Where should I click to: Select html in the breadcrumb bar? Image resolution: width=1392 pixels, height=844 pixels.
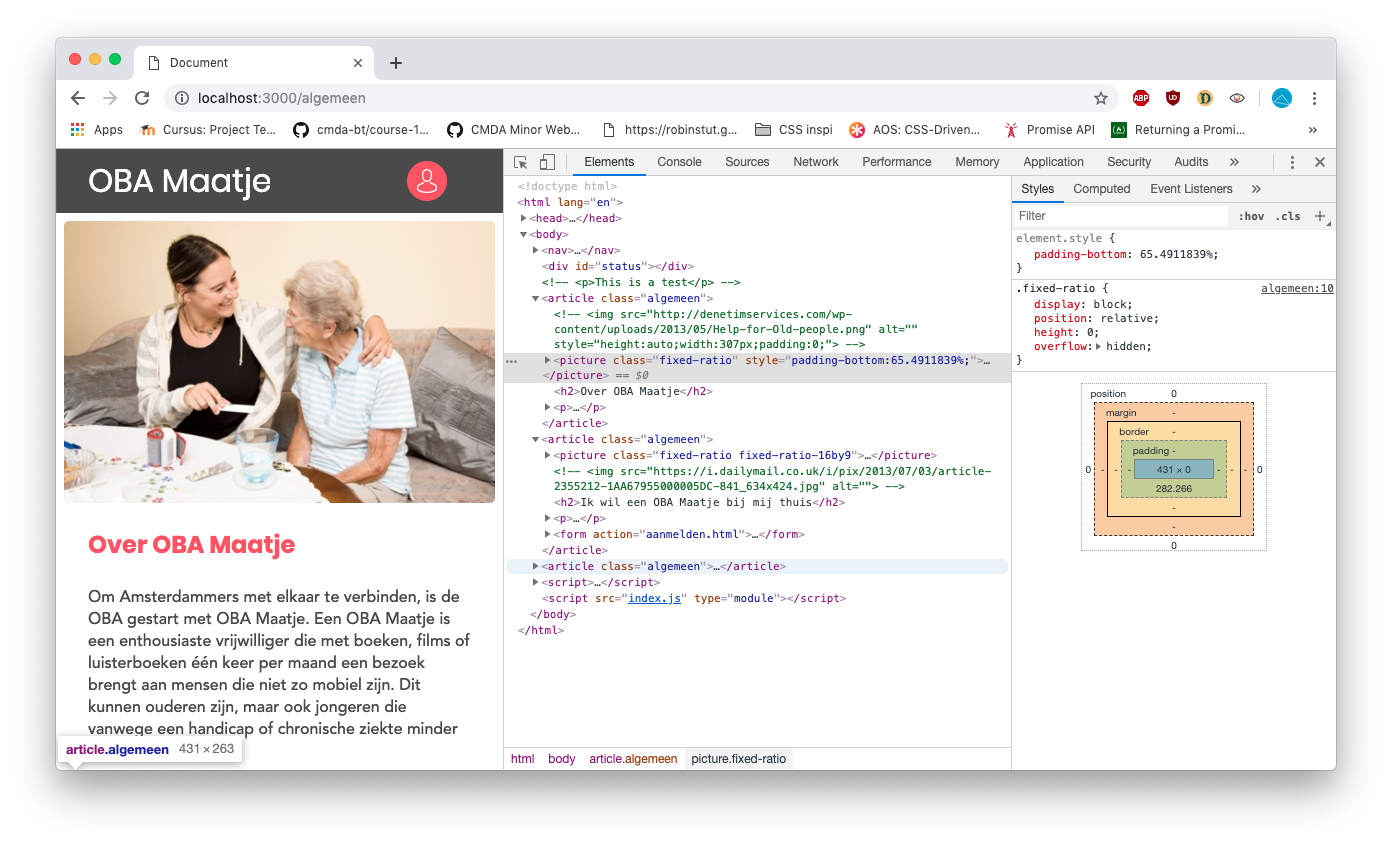coord(523,759)
